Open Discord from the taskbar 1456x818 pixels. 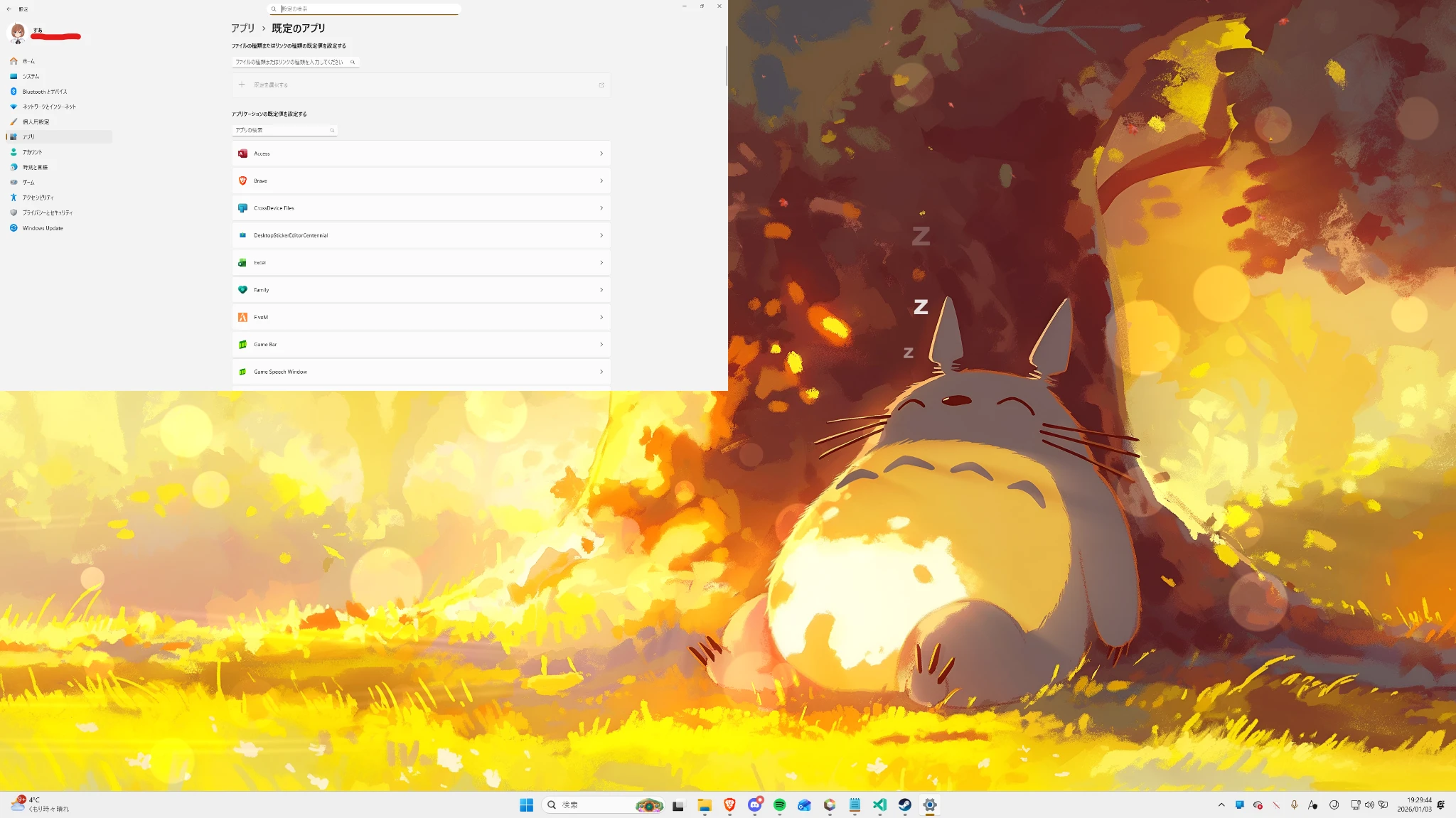pyautogui.click(x=754, y=804)
